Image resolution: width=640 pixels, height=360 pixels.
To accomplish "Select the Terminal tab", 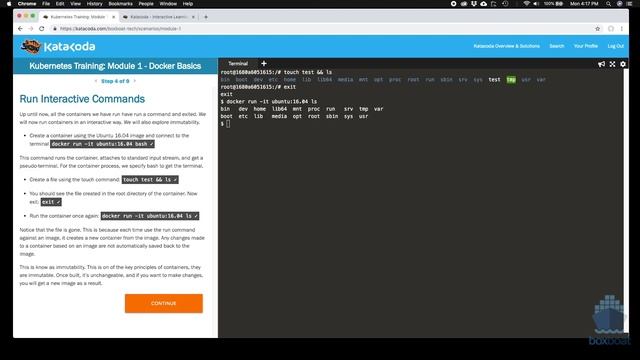I will point(238,63).
